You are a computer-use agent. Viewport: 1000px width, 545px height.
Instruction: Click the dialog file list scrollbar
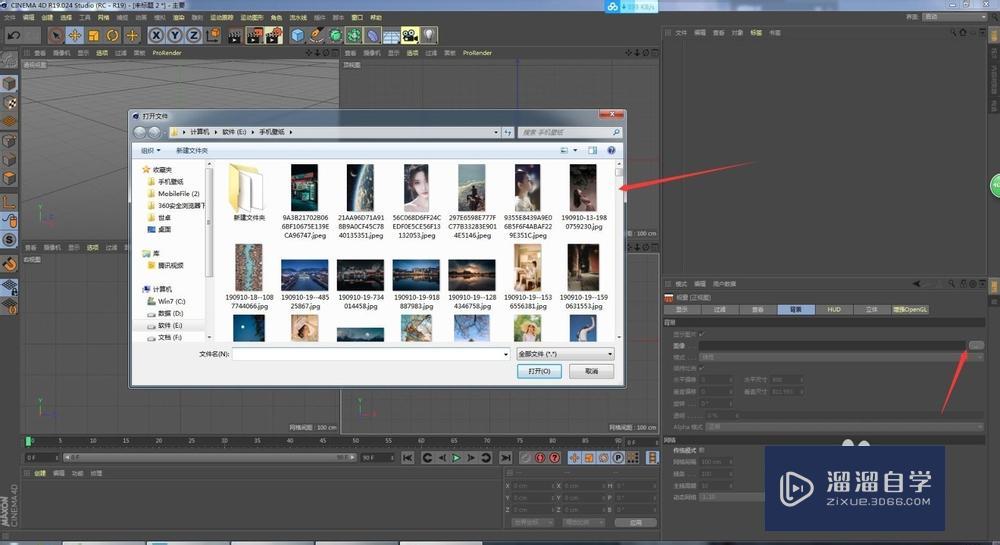pos(619,251)
